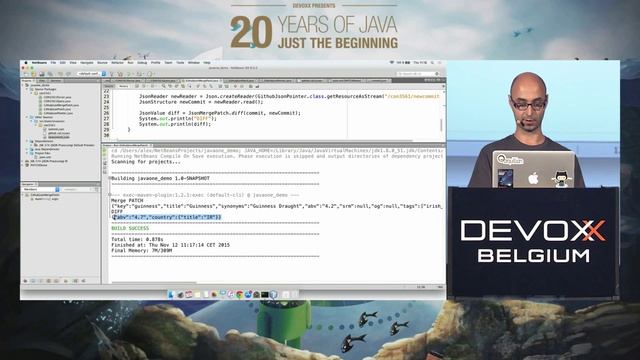The image size is (640, 360).
Task: Open the Profile menu
Action: [x=156, y=62]
